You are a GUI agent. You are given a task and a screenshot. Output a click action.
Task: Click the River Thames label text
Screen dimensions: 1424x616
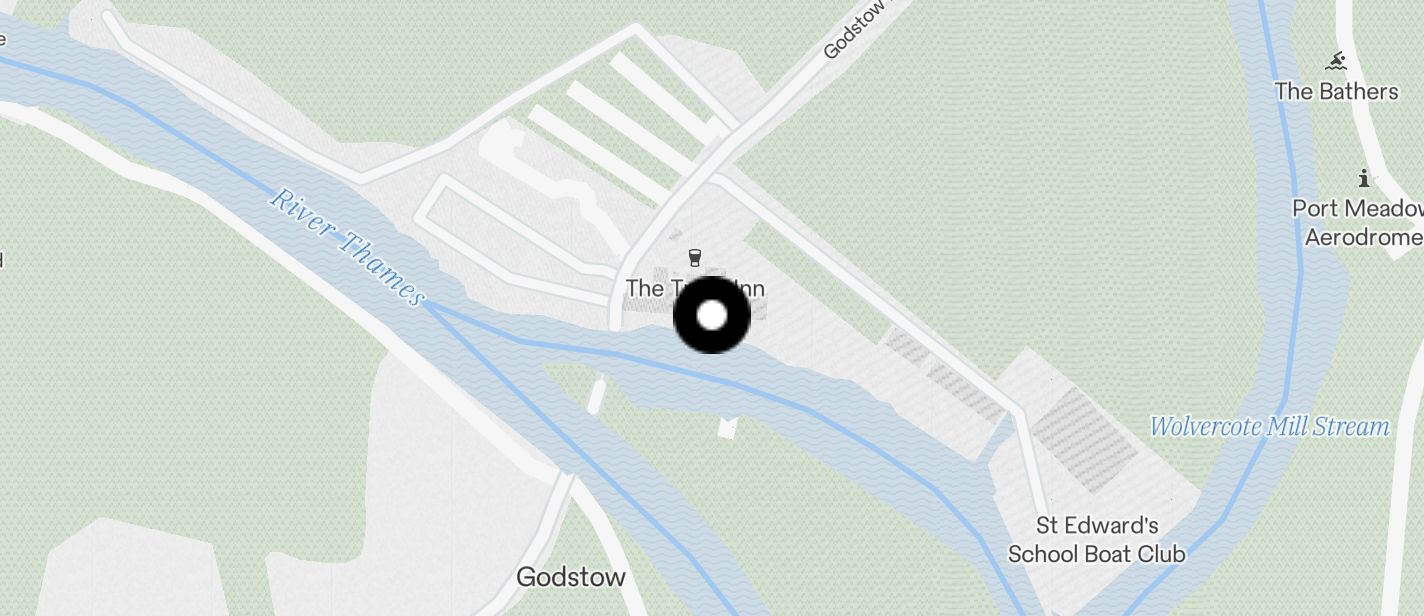click(348, 247)
